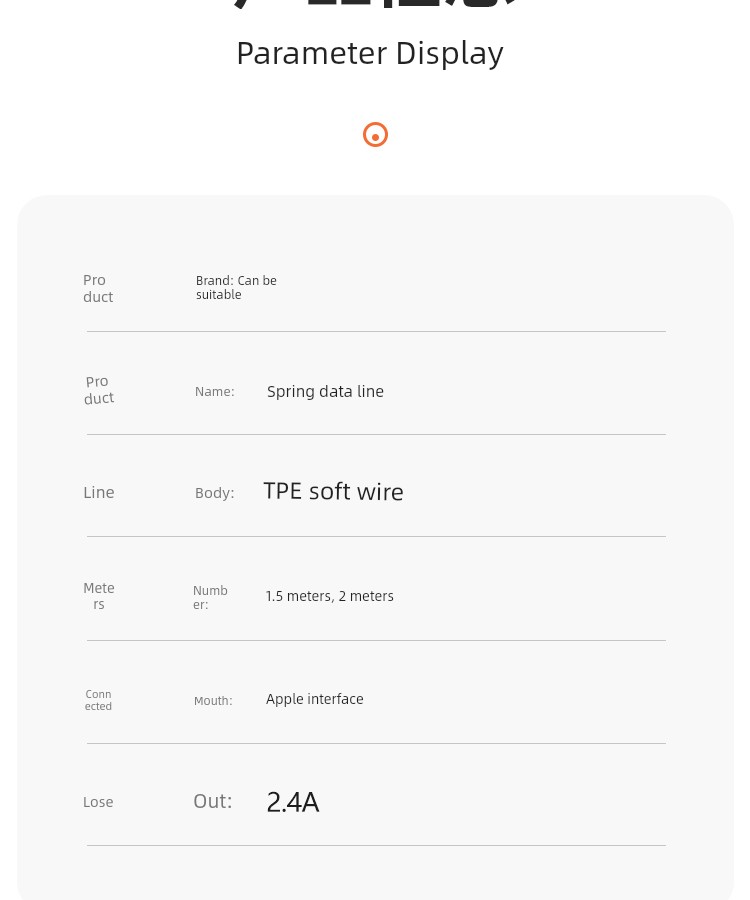Click the Product label beside Brand
Screen dimensions: 750x900
click(x=98, y=288)
